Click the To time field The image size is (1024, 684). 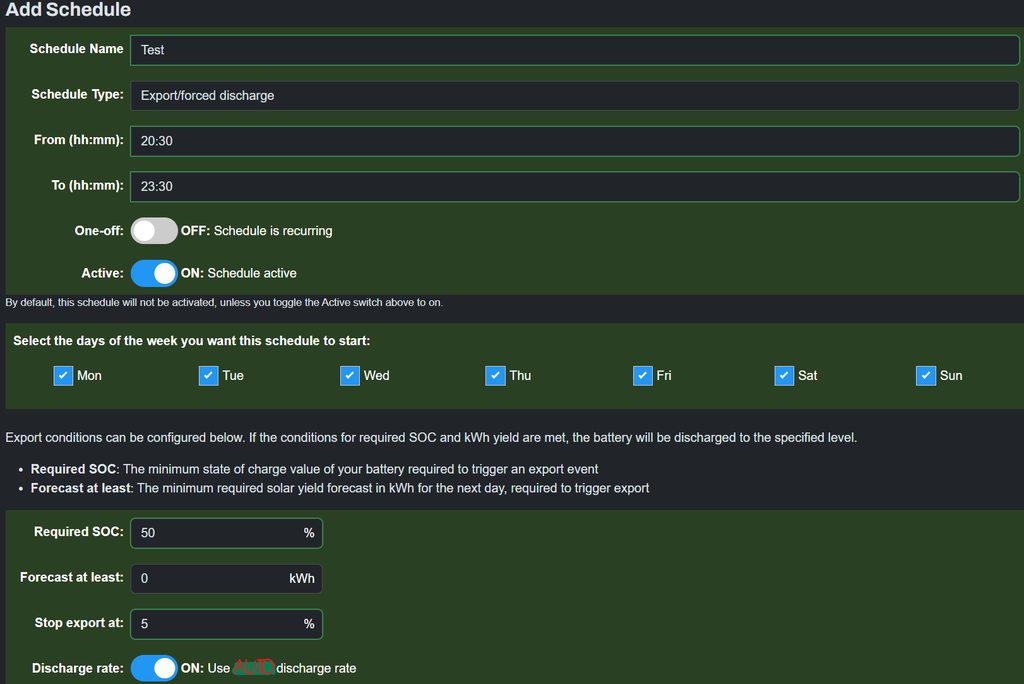click(574, 186)
